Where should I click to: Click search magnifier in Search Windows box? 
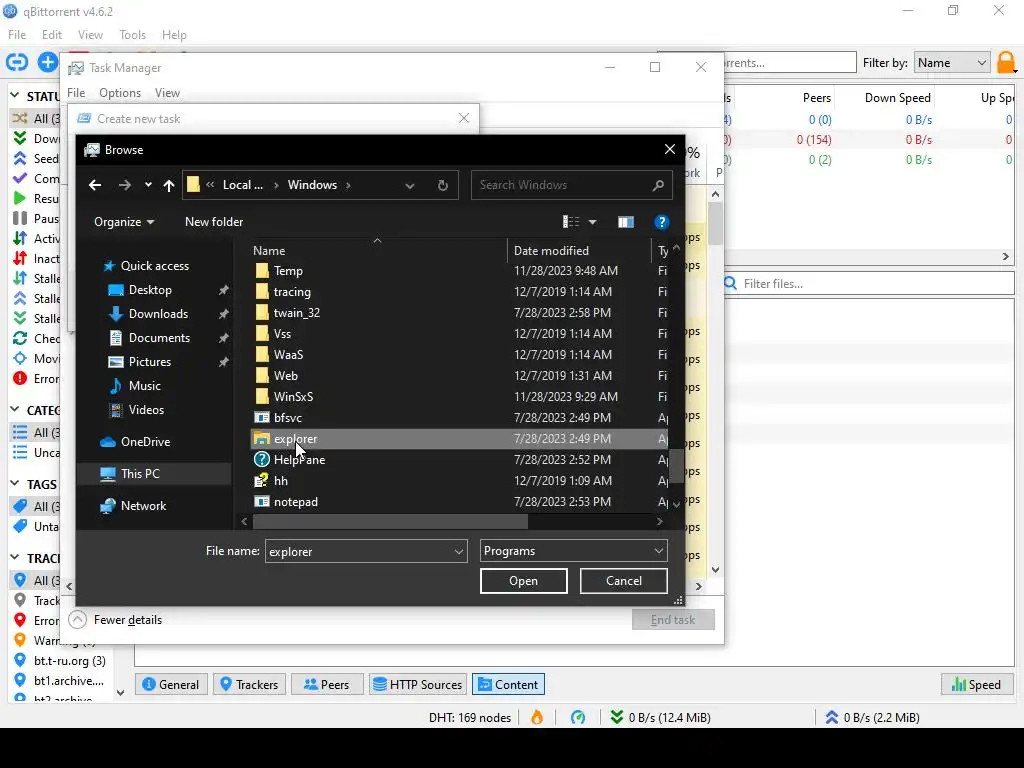click(x=658, y=185)
